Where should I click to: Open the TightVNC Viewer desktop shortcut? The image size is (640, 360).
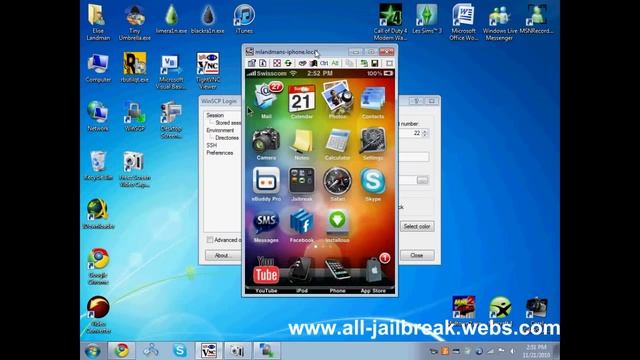click(207, 71)
